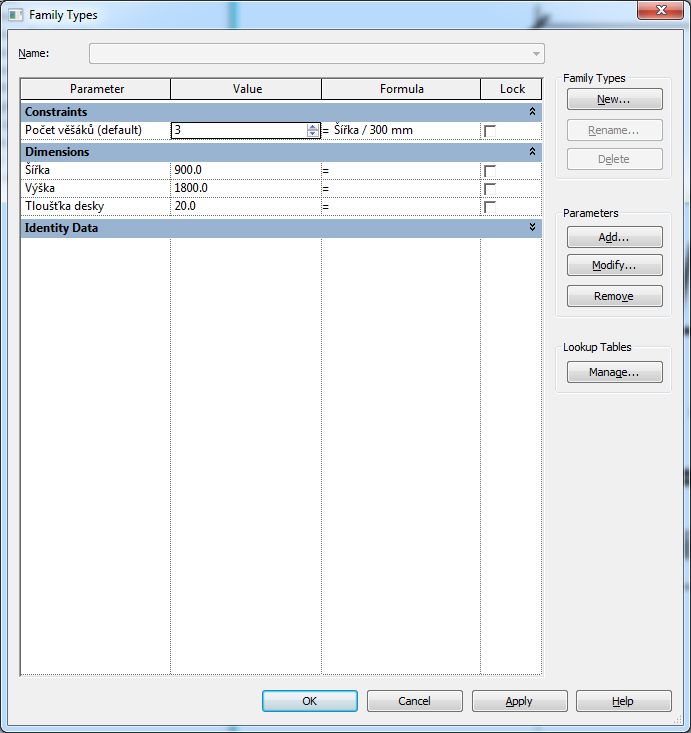Confirm changes with the OK button

click(x=309, y=701)
